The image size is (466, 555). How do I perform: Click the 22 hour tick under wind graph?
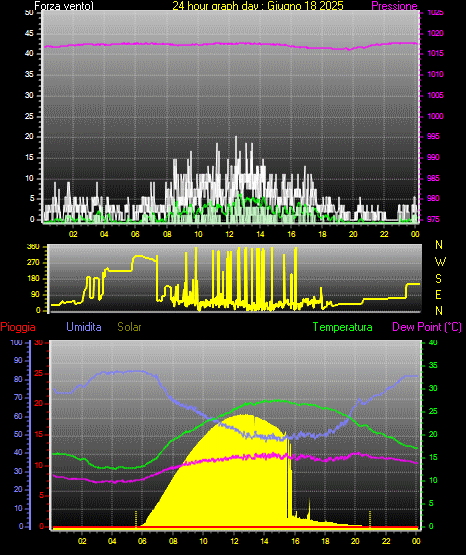click(x=384, y=234)
